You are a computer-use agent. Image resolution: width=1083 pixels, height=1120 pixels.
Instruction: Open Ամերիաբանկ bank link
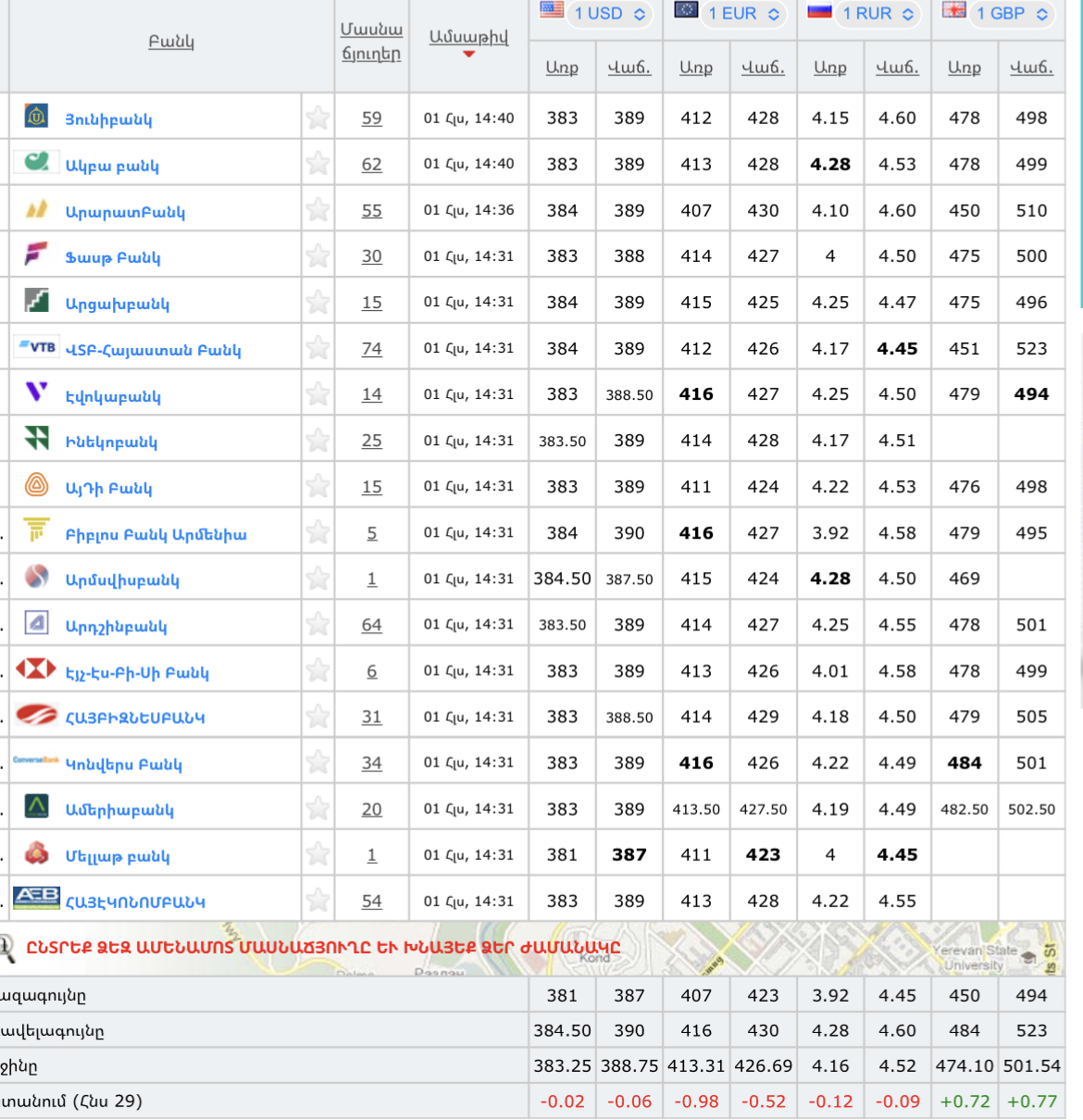tap(119, 810)
